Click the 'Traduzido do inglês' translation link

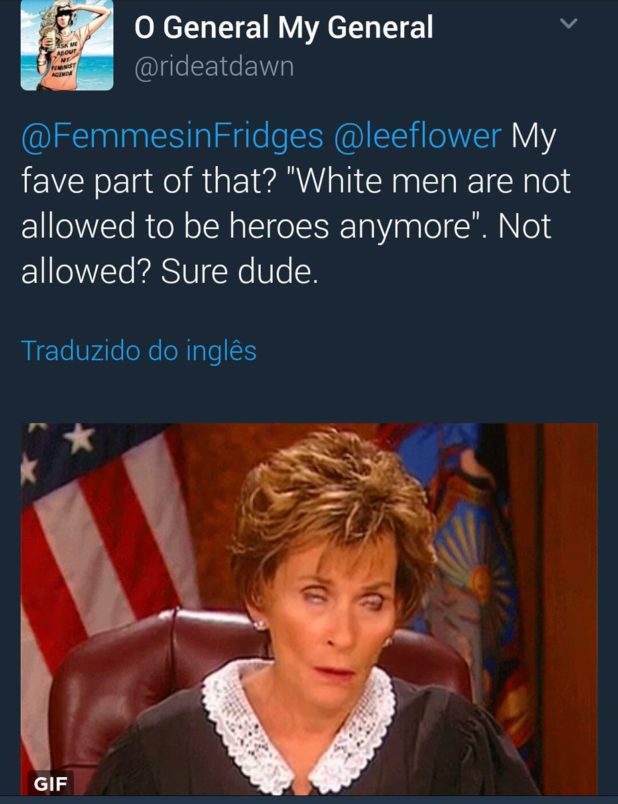pos(139,351)
